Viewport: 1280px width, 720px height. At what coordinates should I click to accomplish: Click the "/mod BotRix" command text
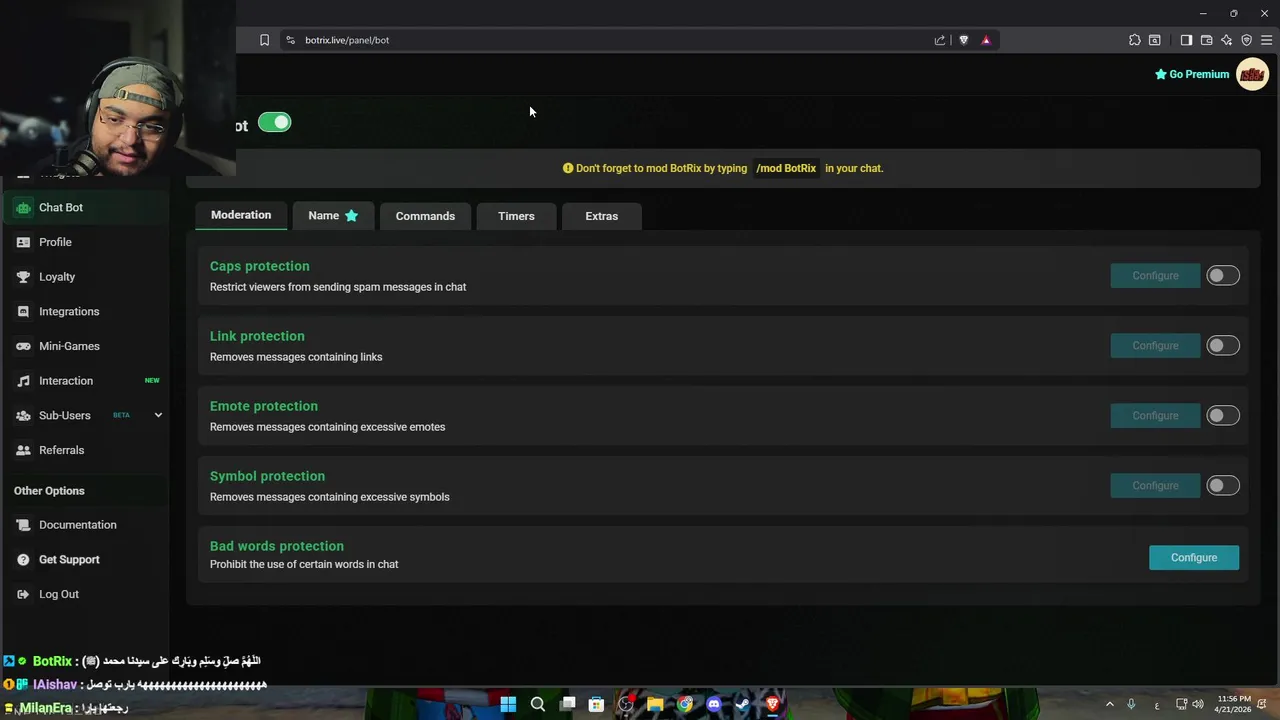pos(786,168)
